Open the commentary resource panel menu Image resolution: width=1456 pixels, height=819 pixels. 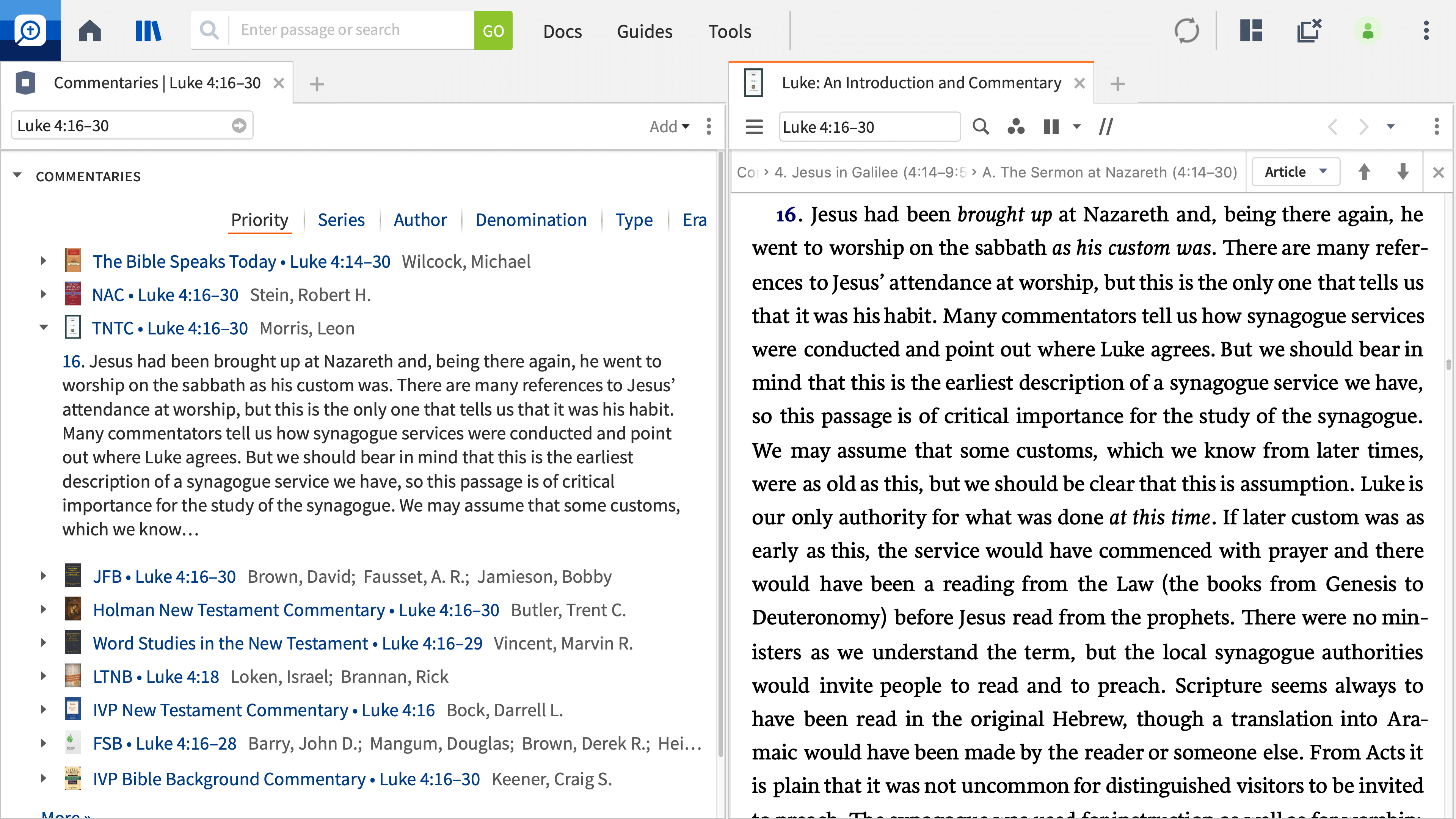click(1436, 126)
